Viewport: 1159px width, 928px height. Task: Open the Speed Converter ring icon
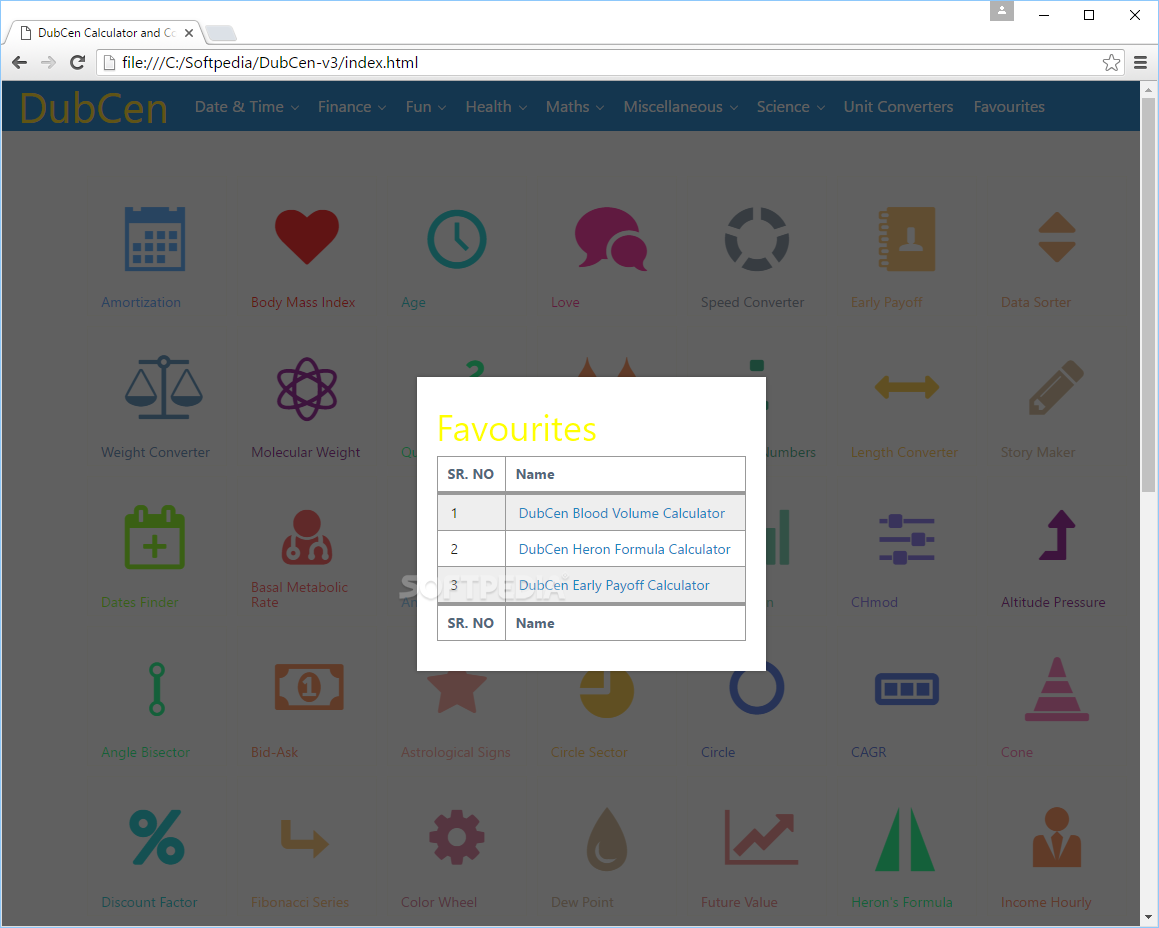coord(757,239)
